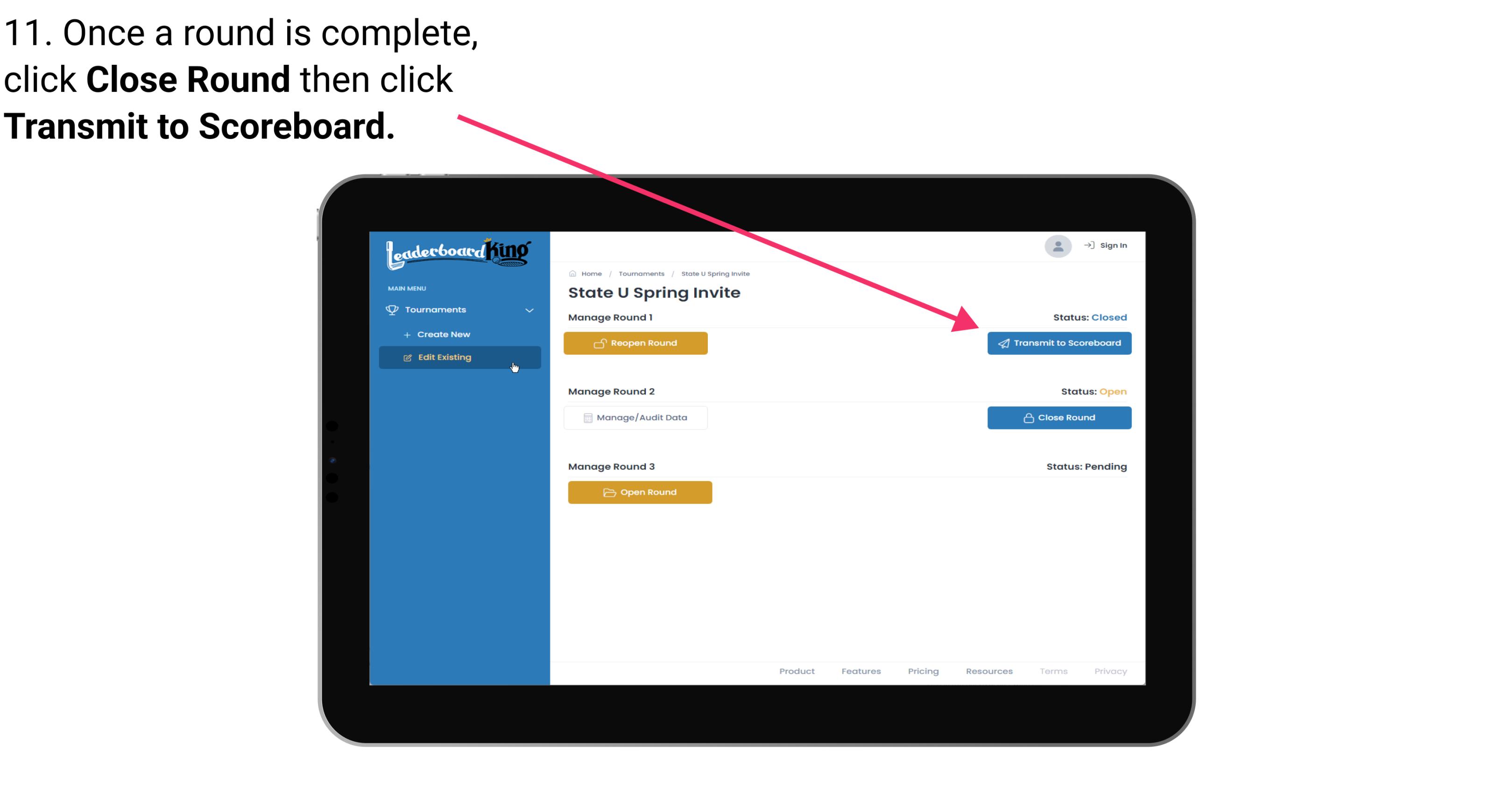Click the Edit Existing pencil icon

407,357
